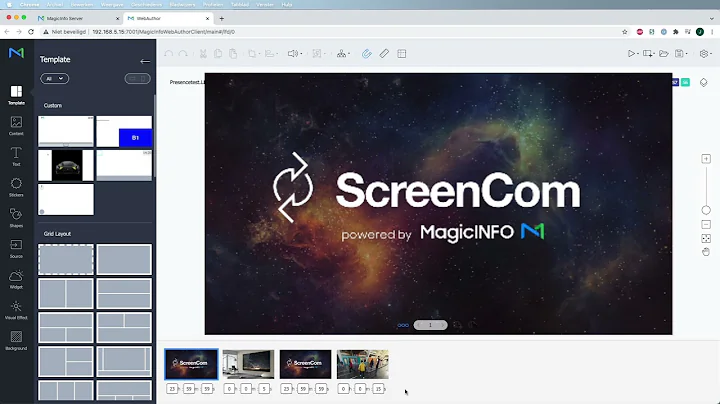Open the Content panel in sidebar
Viewport: 720px width, 404px height.
click(16, 126)
